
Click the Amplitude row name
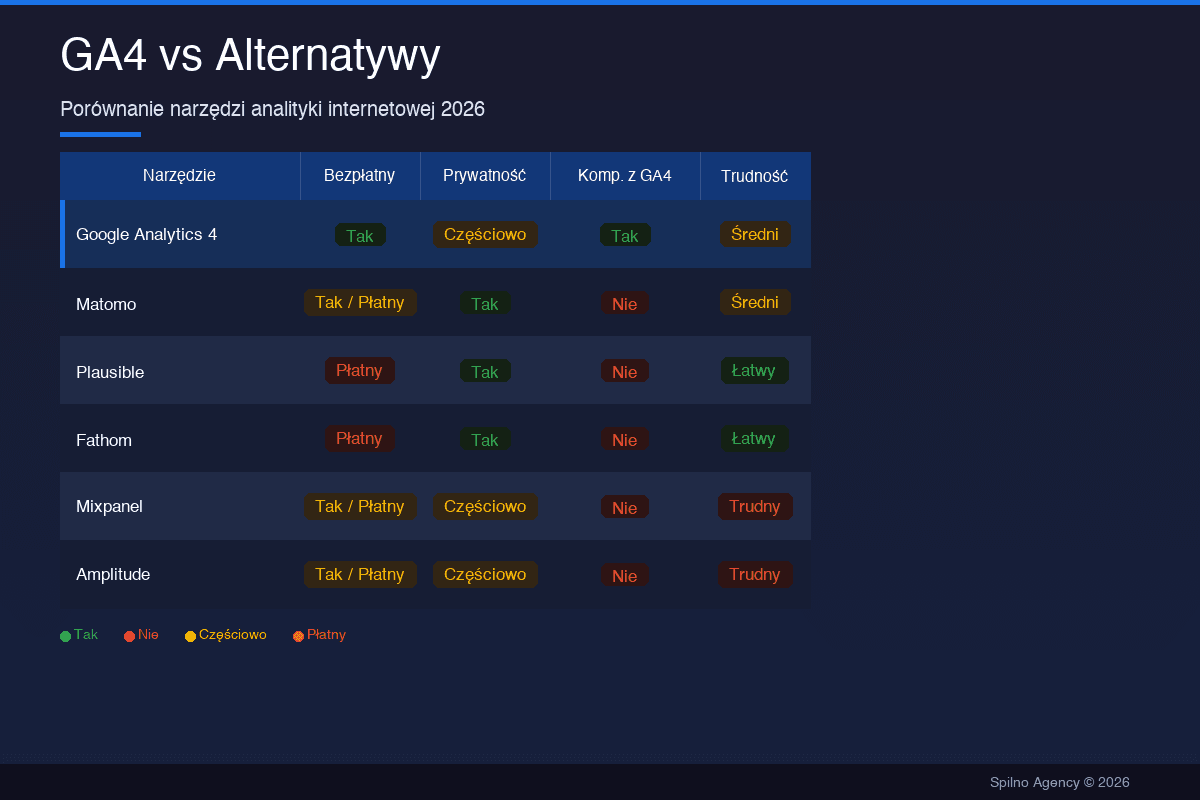[113, 574]
